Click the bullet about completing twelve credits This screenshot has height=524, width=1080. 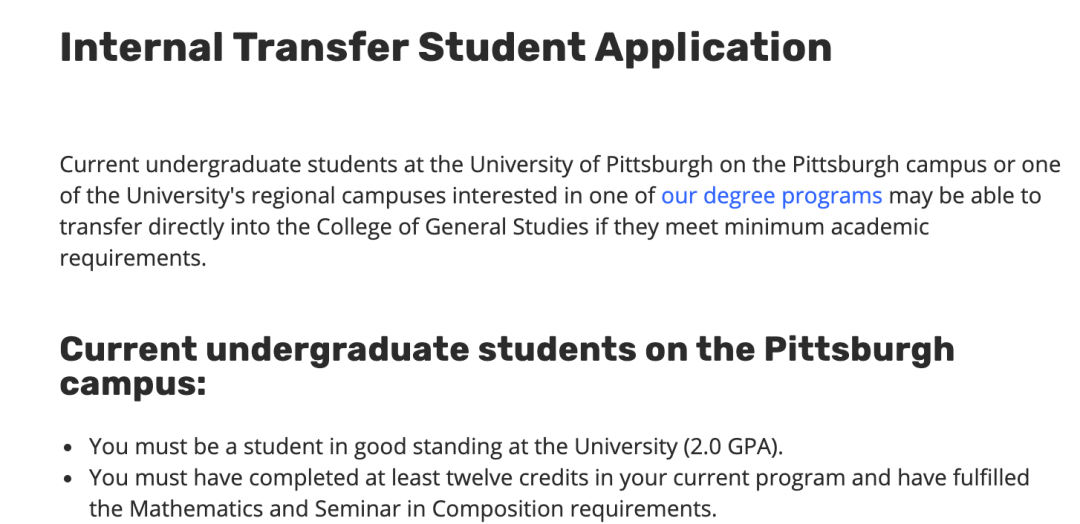[558, 478]
